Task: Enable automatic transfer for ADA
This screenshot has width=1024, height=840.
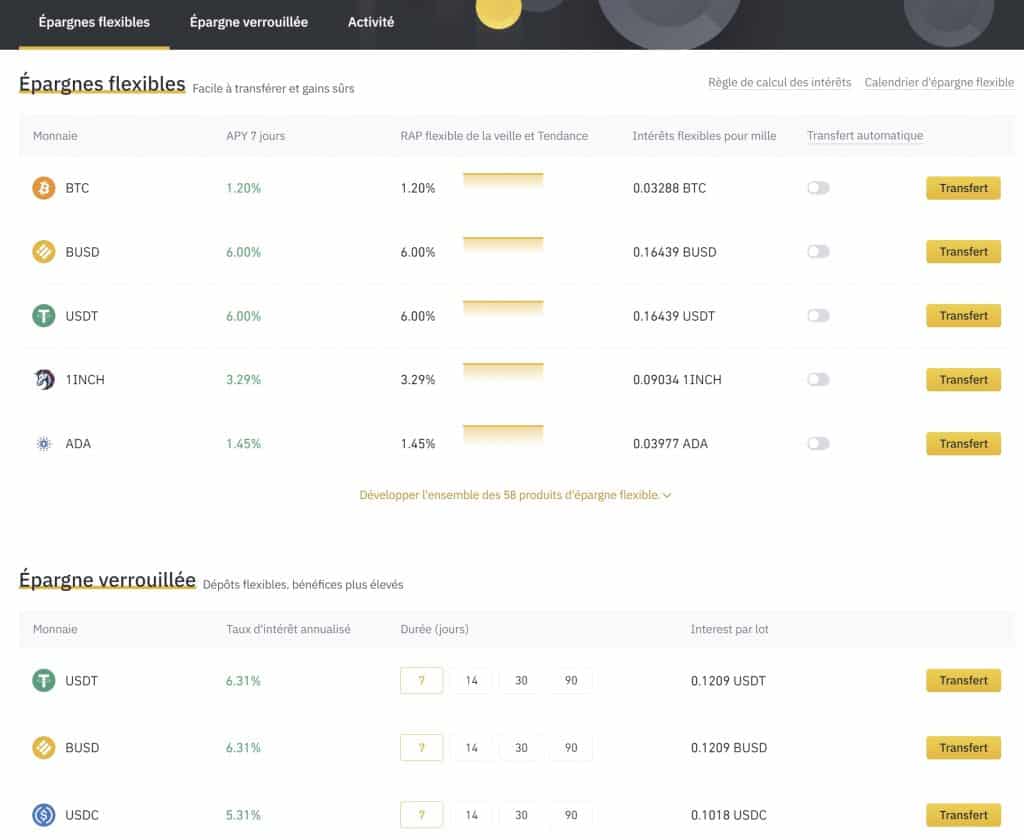Action: coord(818,444)
